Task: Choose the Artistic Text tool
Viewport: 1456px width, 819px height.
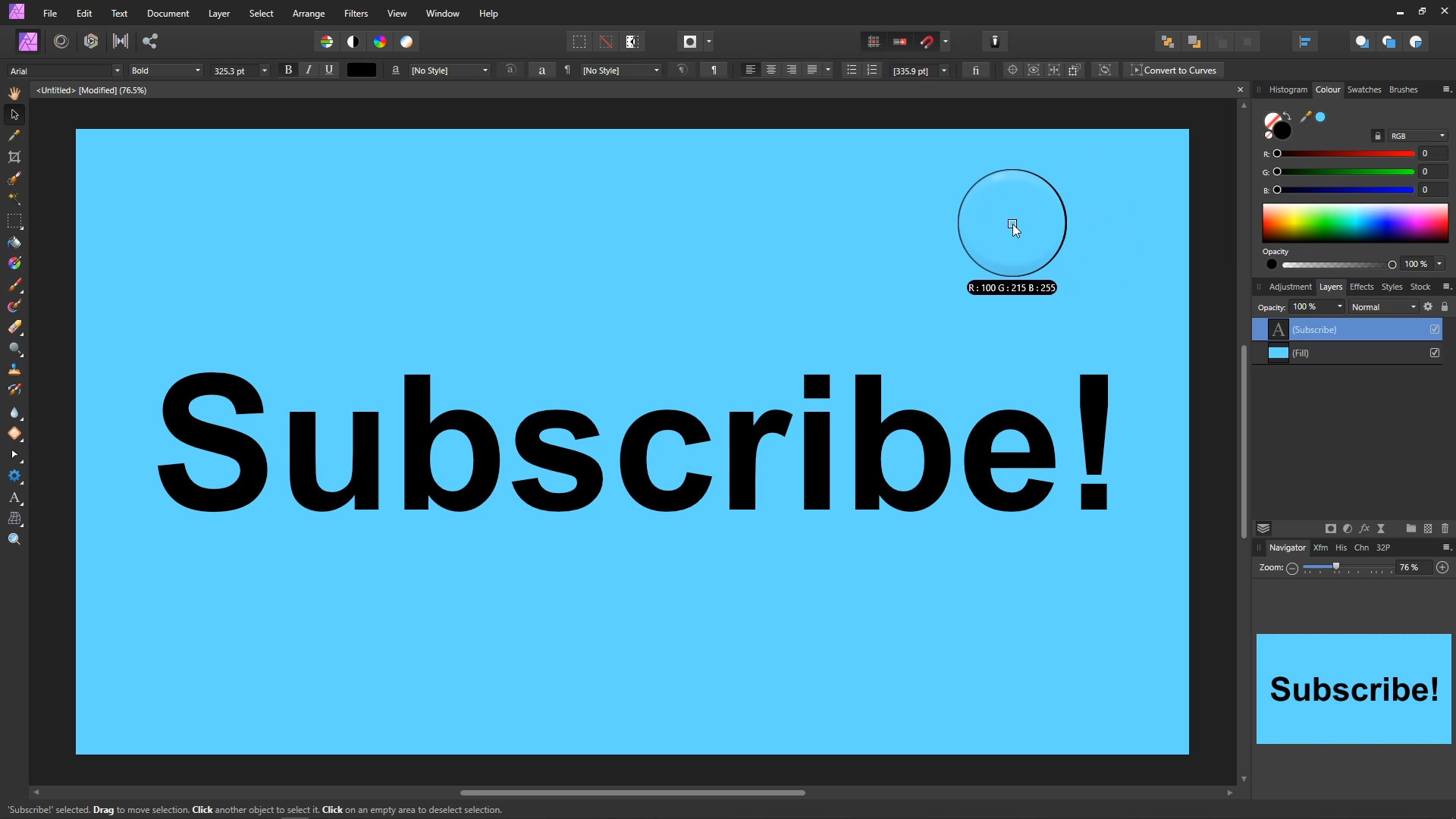Action: coord(14,498)
